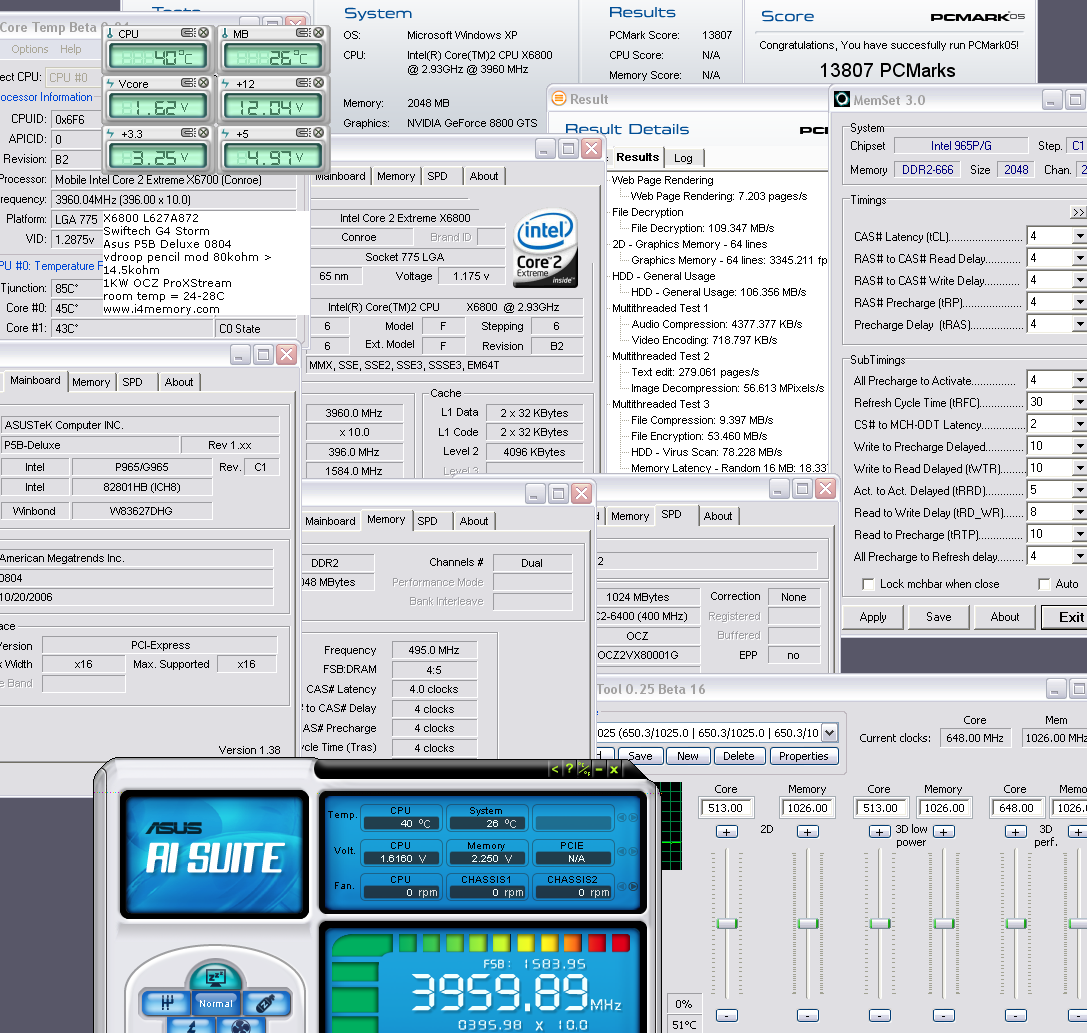Open RAS# to CAS# Write Delay dropdown
1087x1033 pixels.
pyautogui.click(x=1079, y=281)
